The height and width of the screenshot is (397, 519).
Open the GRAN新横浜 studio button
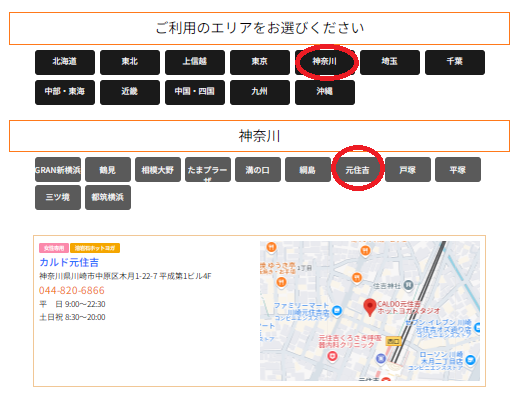[x=58, y=170]
